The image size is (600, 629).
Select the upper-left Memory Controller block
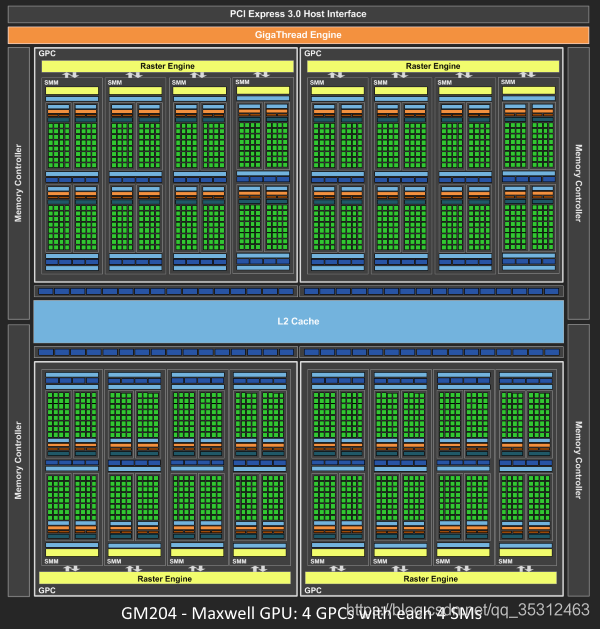(x=18, y=183)
